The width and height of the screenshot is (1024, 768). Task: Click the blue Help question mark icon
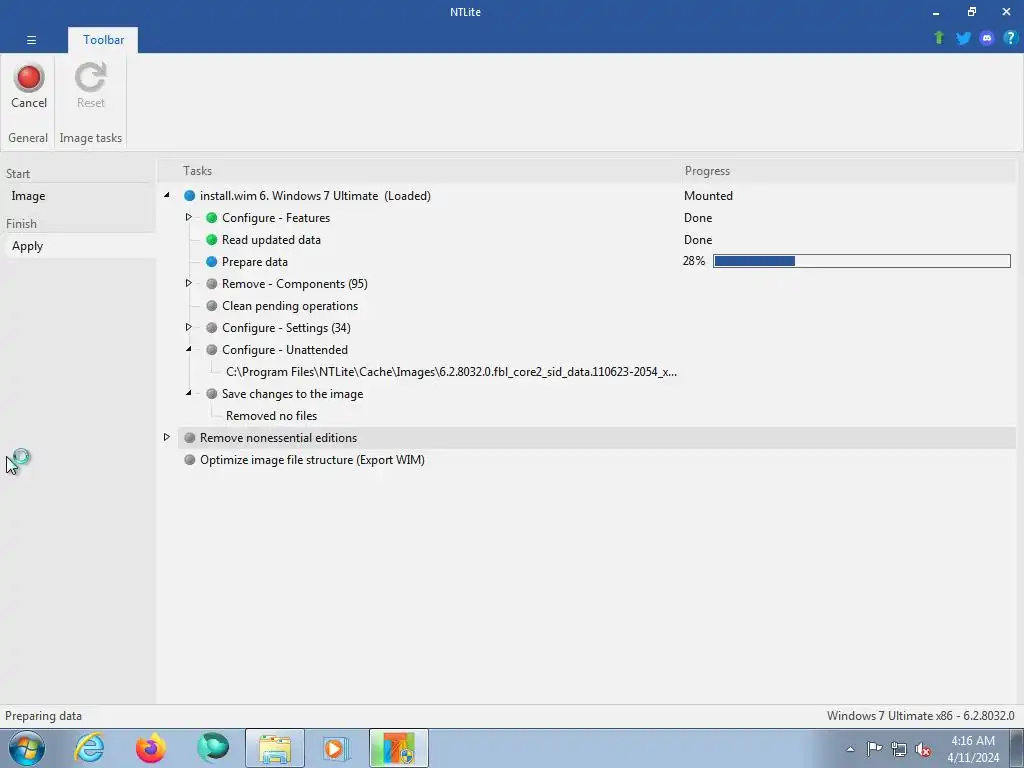(x=1010, y=38)
